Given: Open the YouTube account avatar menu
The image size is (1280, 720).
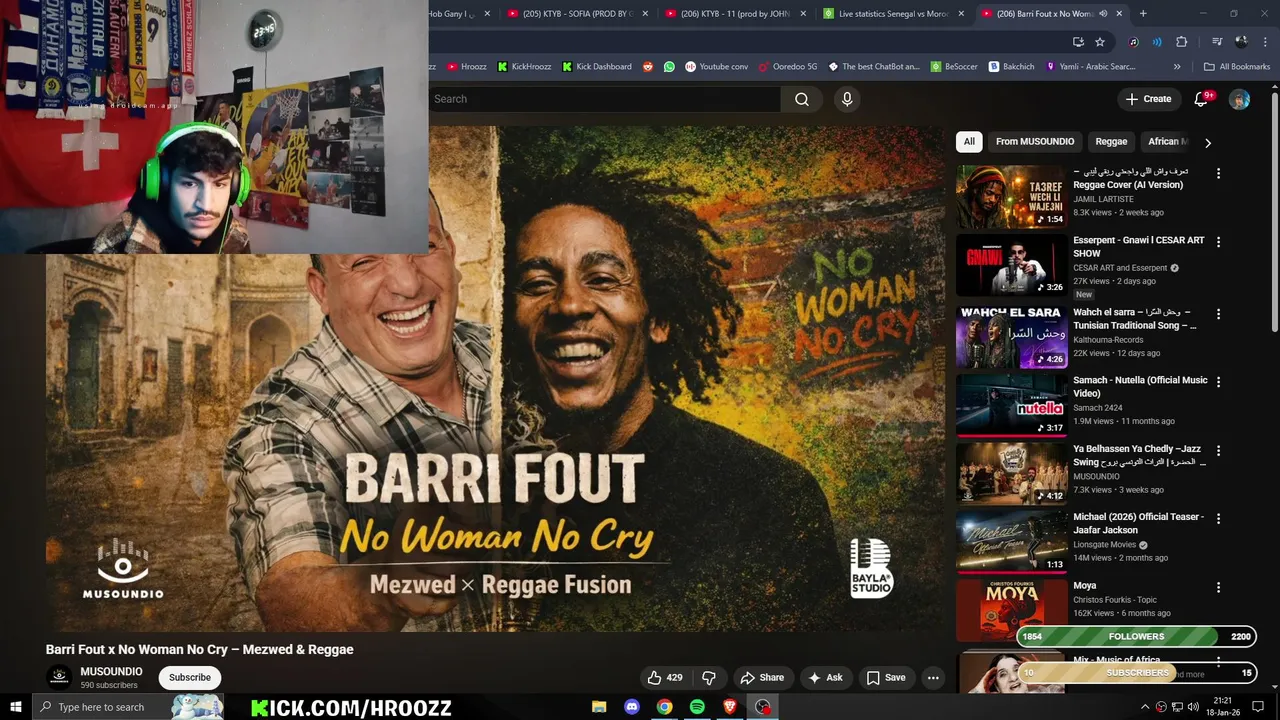Looking at the screenshot, I should tap(1239, 99).
